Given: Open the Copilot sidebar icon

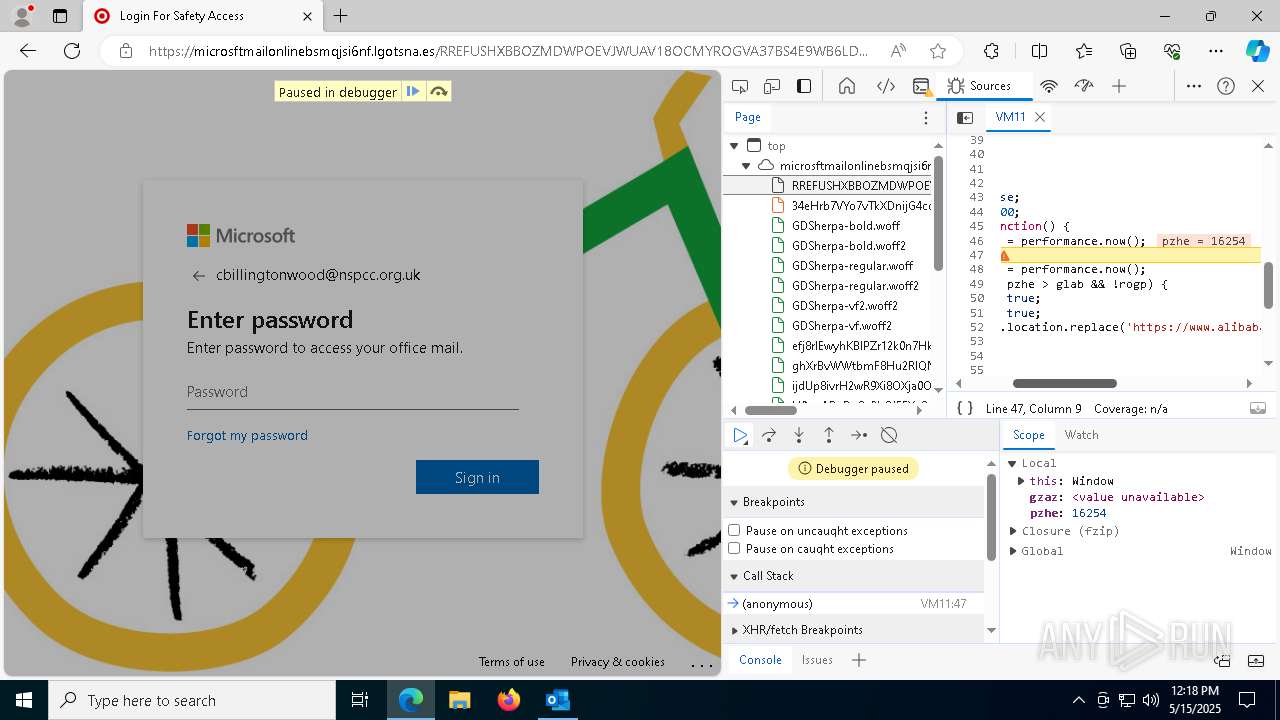Looking at the screenshot, I should coord(1257,51).
